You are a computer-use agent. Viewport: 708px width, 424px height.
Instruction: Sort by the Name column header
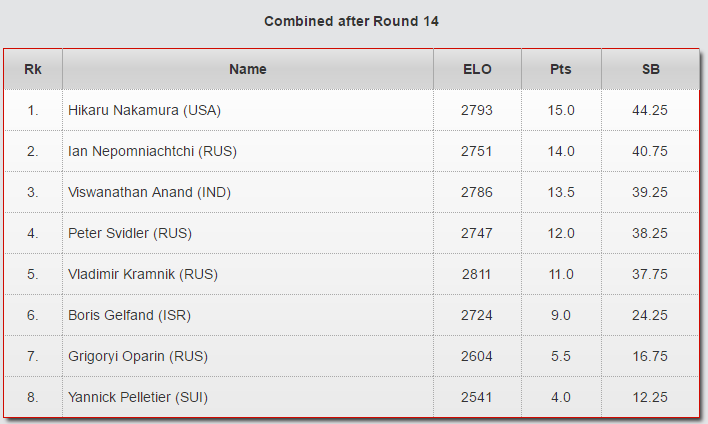248,70
